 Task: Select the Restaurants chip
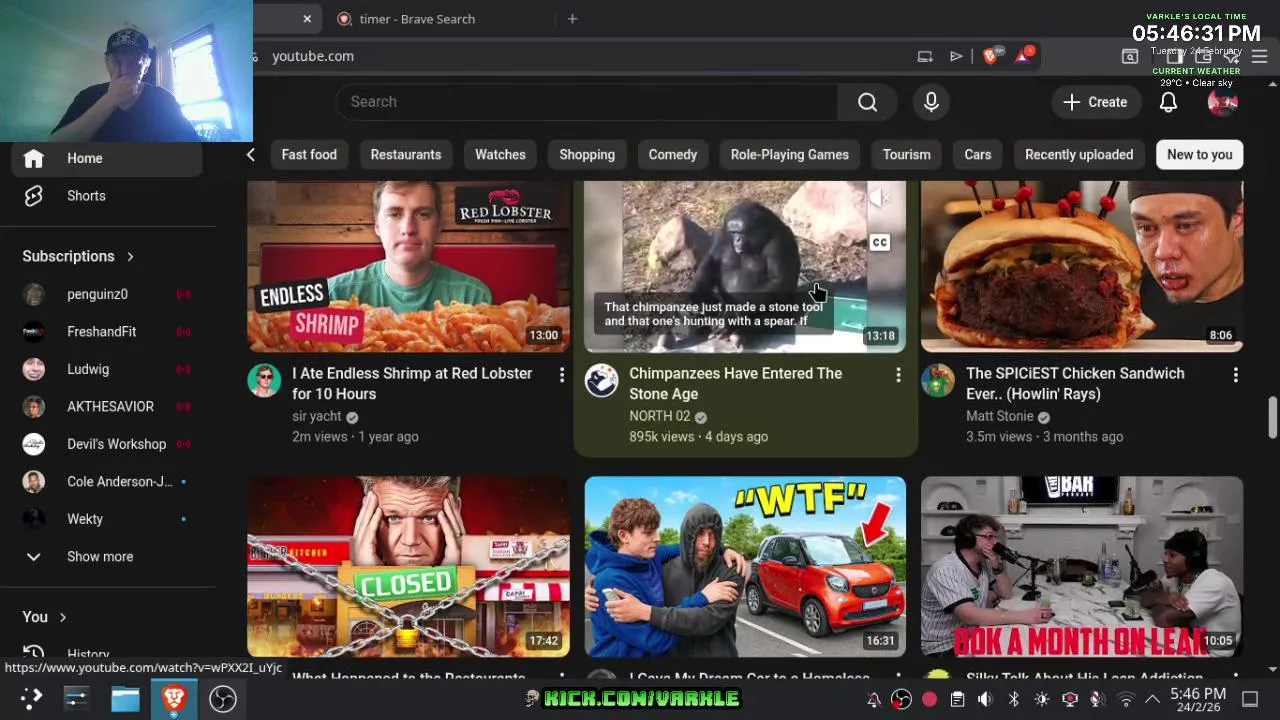[x=406, y=154]
